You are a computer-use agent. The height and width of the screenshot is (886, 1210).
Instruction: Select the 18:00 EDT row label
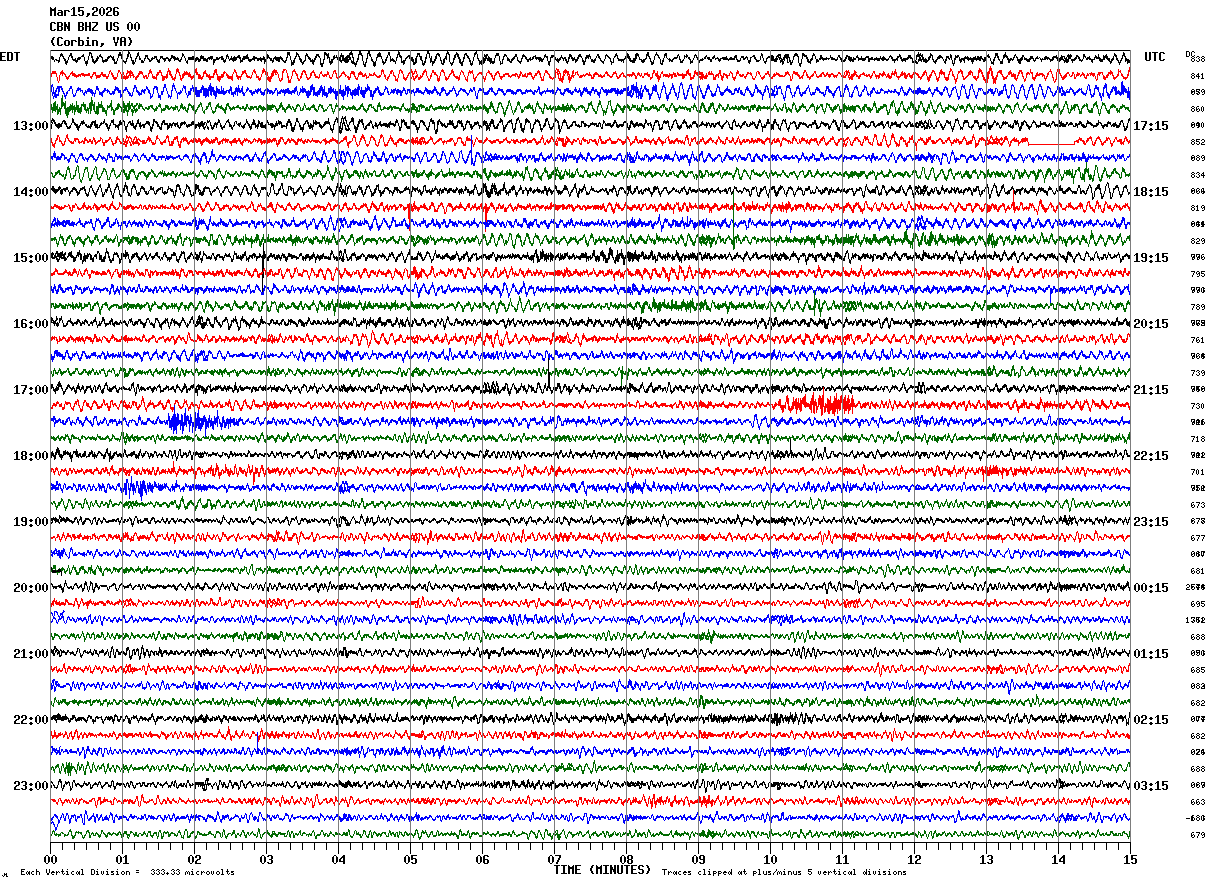(31, 456)
